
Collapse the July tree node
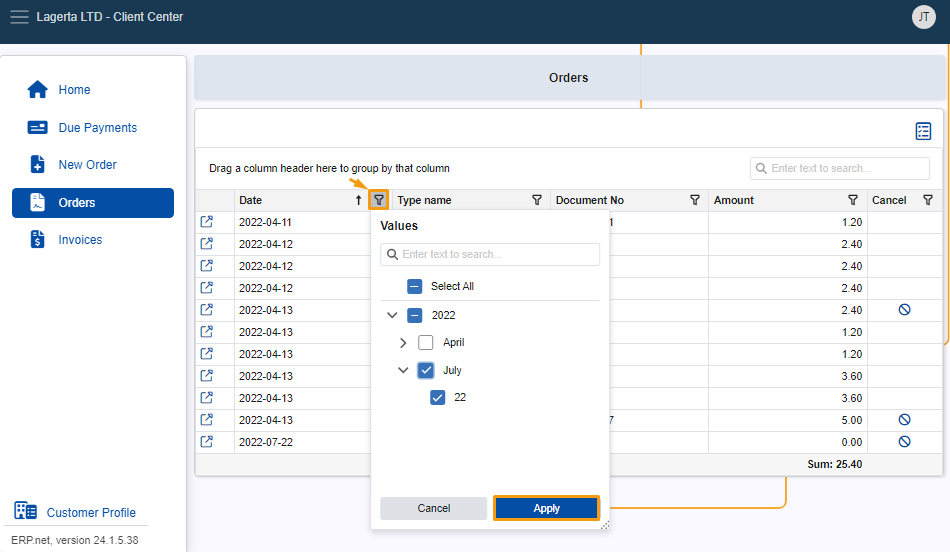[x=404, y=370]
